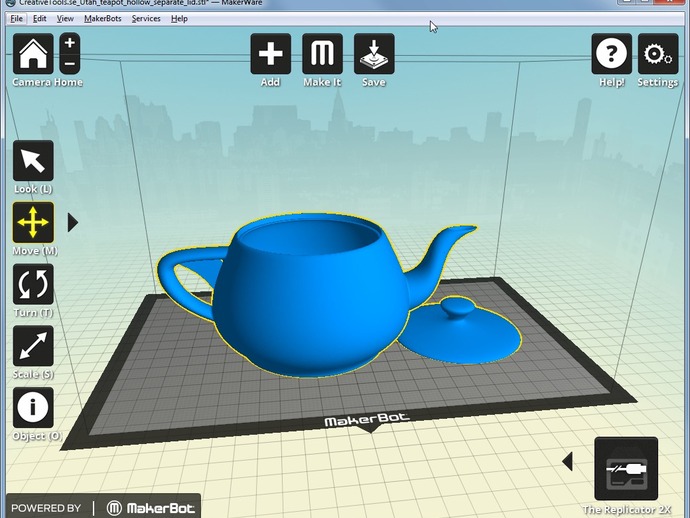Expand the printer status panel arrow

click(x=568, y=461)
